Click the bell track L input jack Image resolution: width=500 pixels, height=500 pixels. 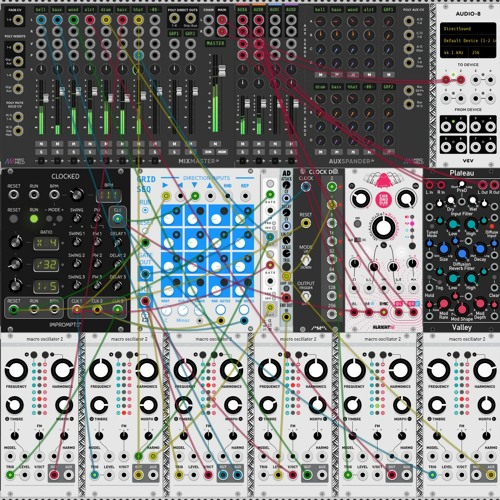41,20
